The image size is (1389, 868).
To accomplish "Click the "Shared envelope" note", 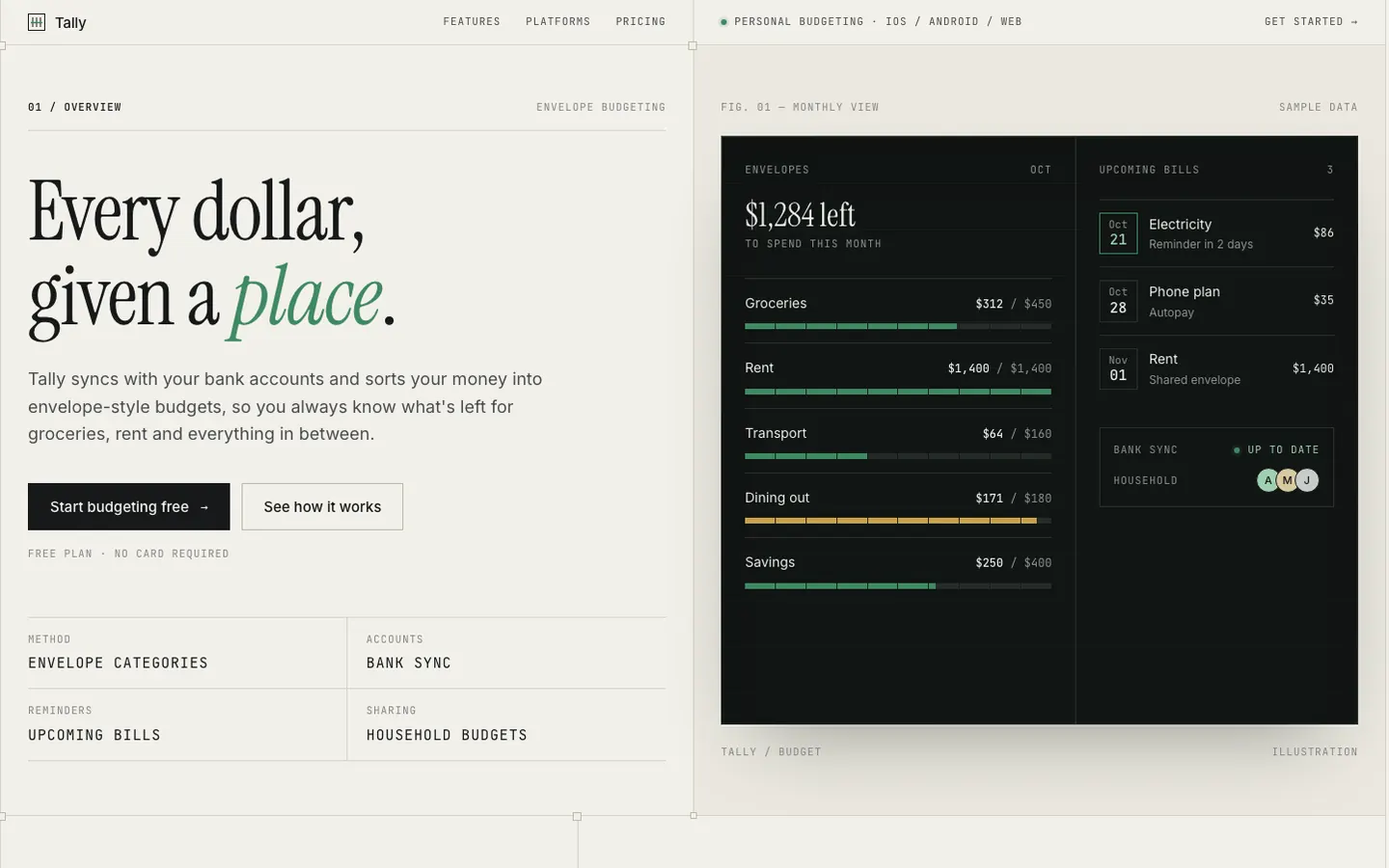I will coord(1194,380).
